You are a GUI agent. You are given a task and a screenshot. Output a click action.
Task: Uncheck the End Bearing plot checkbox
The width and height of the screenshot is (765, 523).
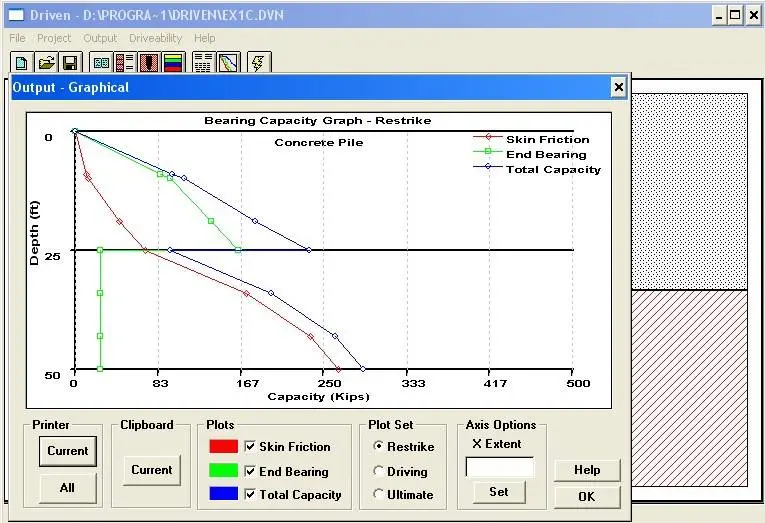(250, 471)
